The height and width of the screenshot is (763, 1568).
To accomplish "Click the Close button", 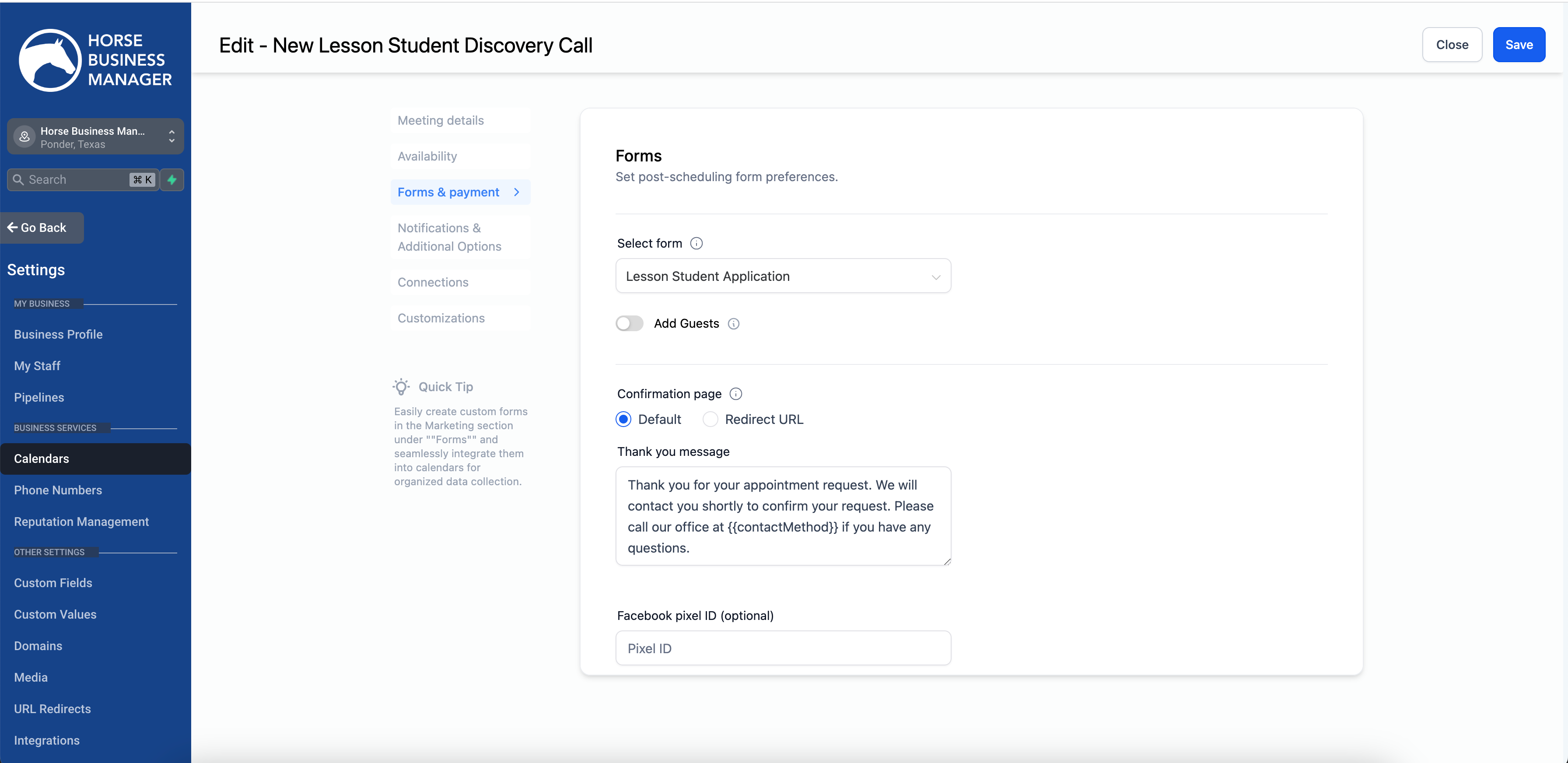I will tap(1452, 45).
